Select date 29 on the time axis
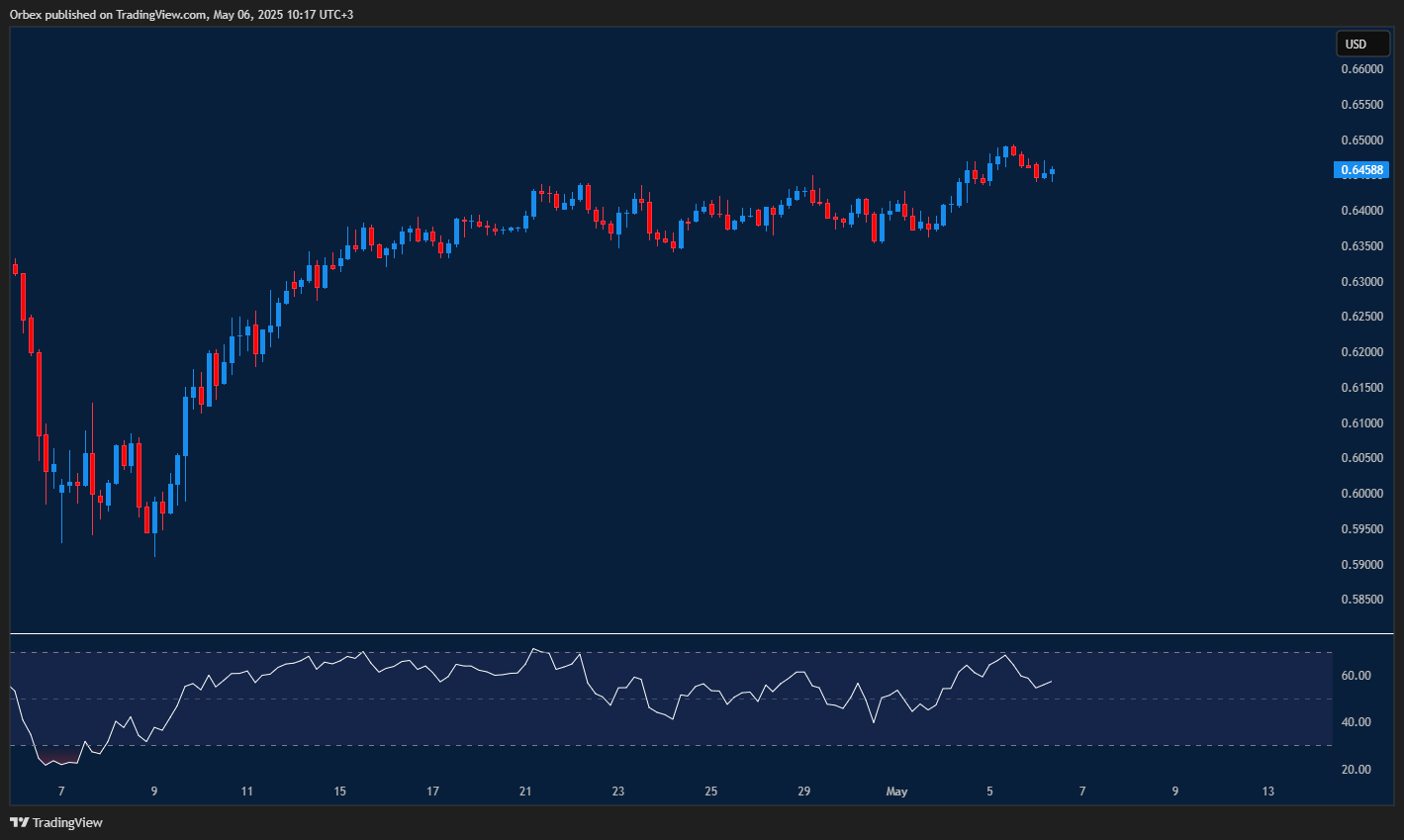The image size is (1404, 840). (803, 792)
